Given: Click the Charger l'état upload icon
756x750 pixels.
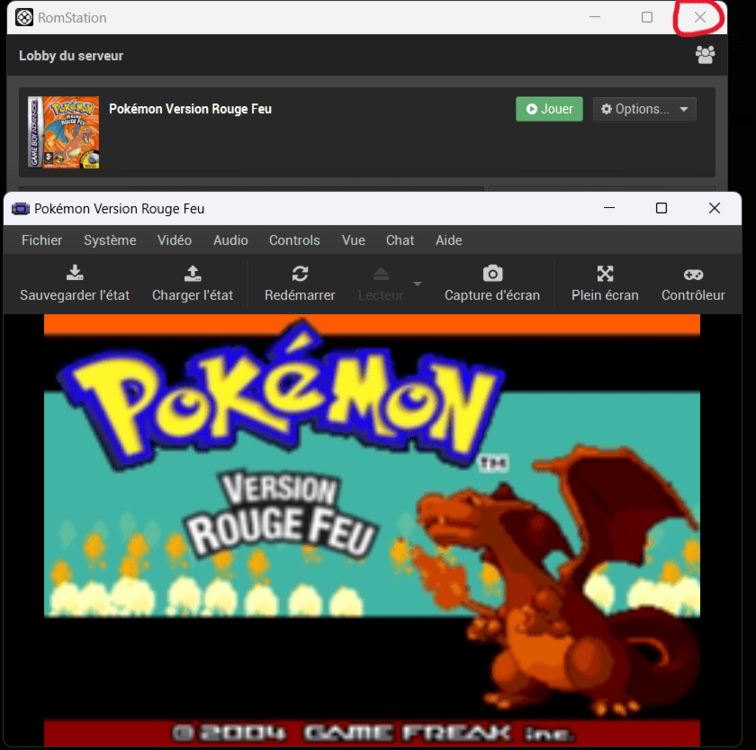Looking at the screenshot, I should coord(193,273).
